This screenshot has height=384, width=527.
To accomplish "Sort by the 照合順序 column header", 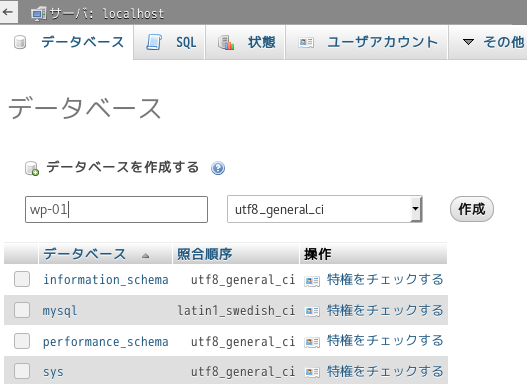I will pyautogui.click(x=205, y=254).
